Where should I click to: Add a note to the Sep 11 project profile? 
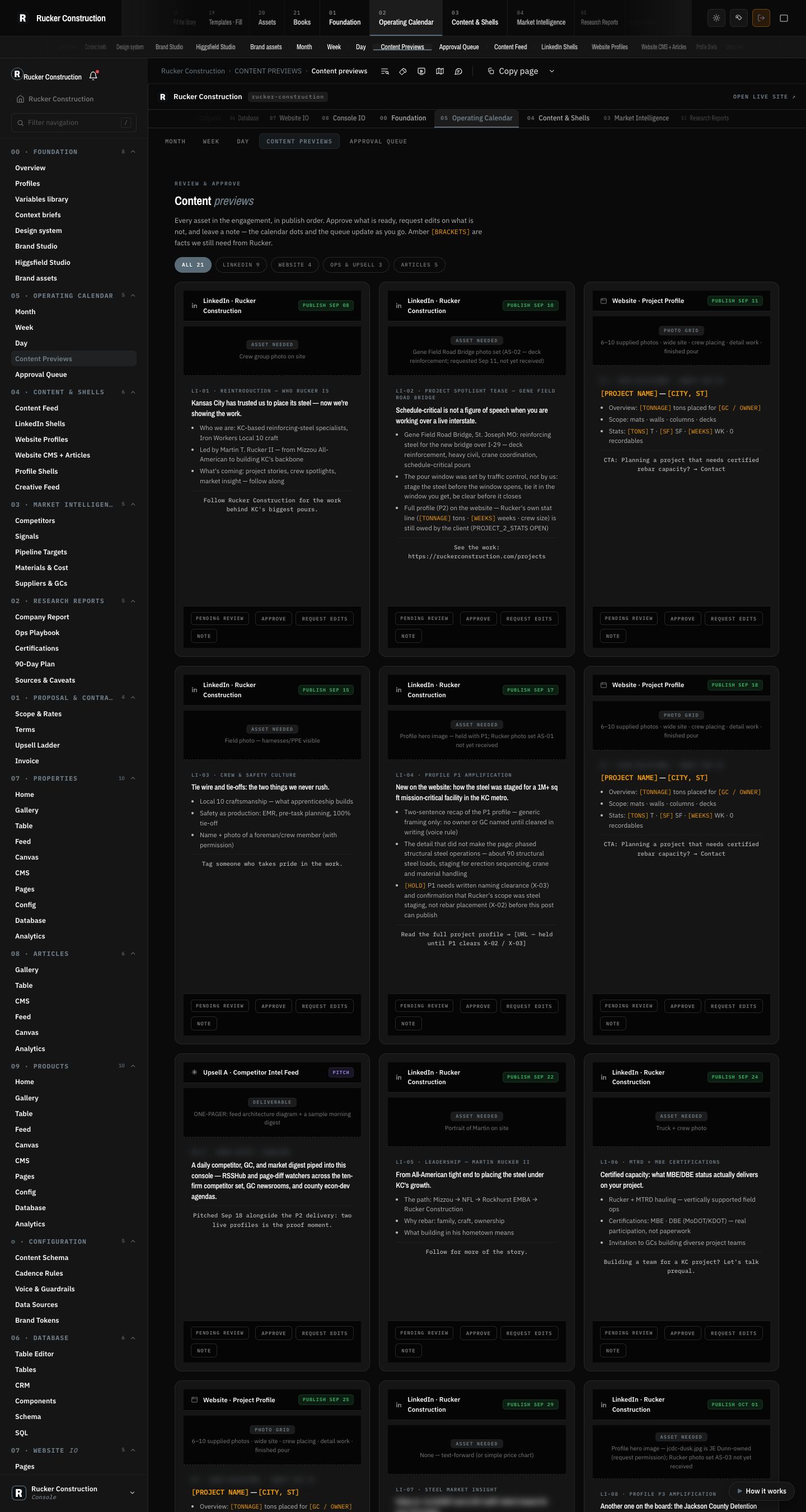tap(612, 636)
